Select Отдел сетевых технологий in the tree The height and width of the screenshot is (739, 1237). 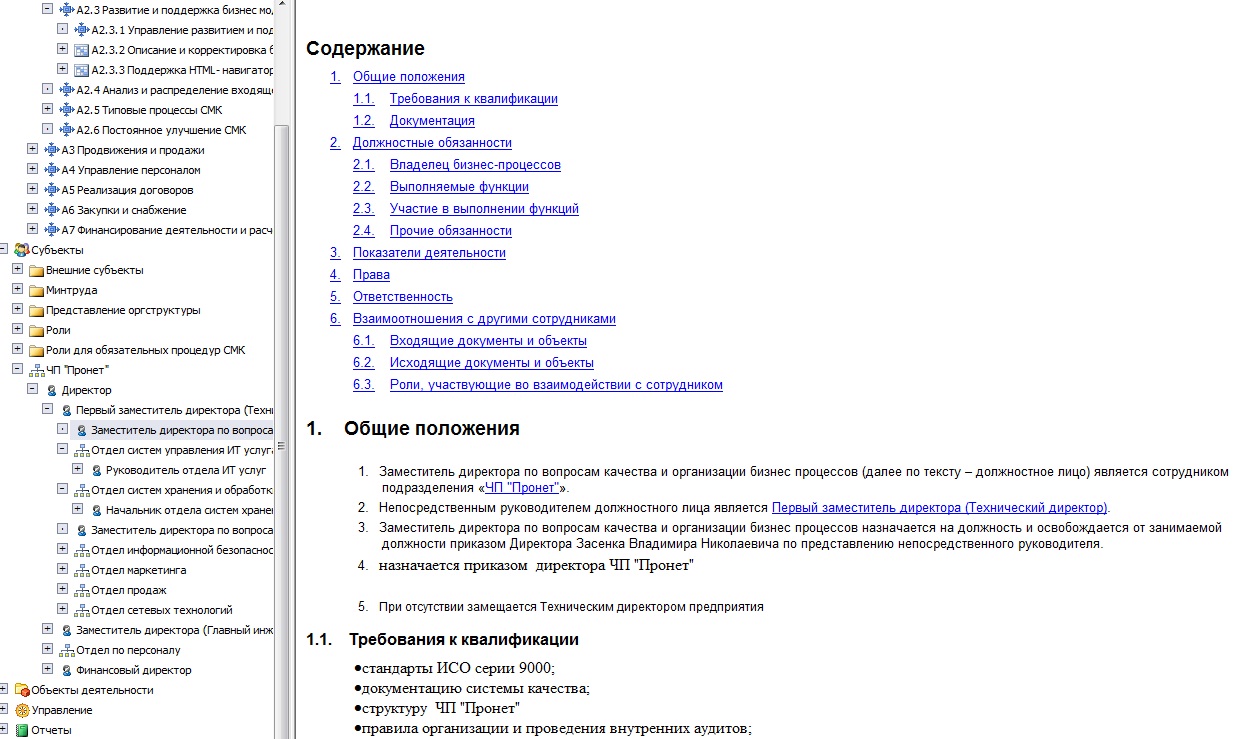(161, 610)
